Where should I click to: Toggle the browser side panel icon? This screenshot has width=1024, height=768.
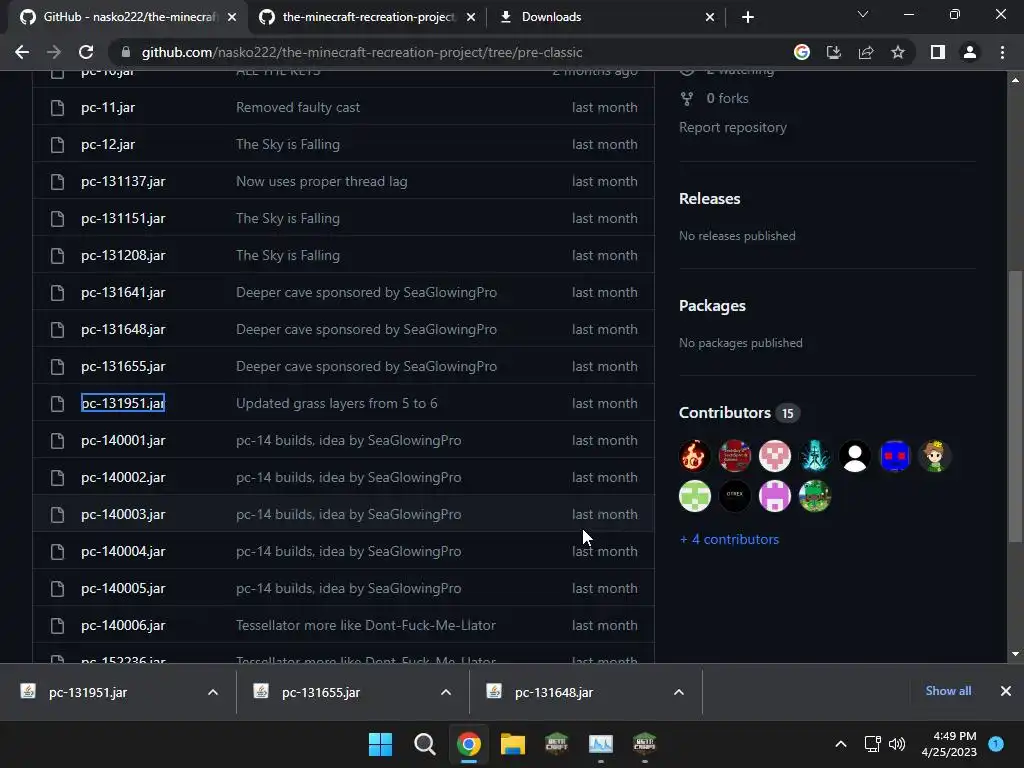[x=938, y=52]
